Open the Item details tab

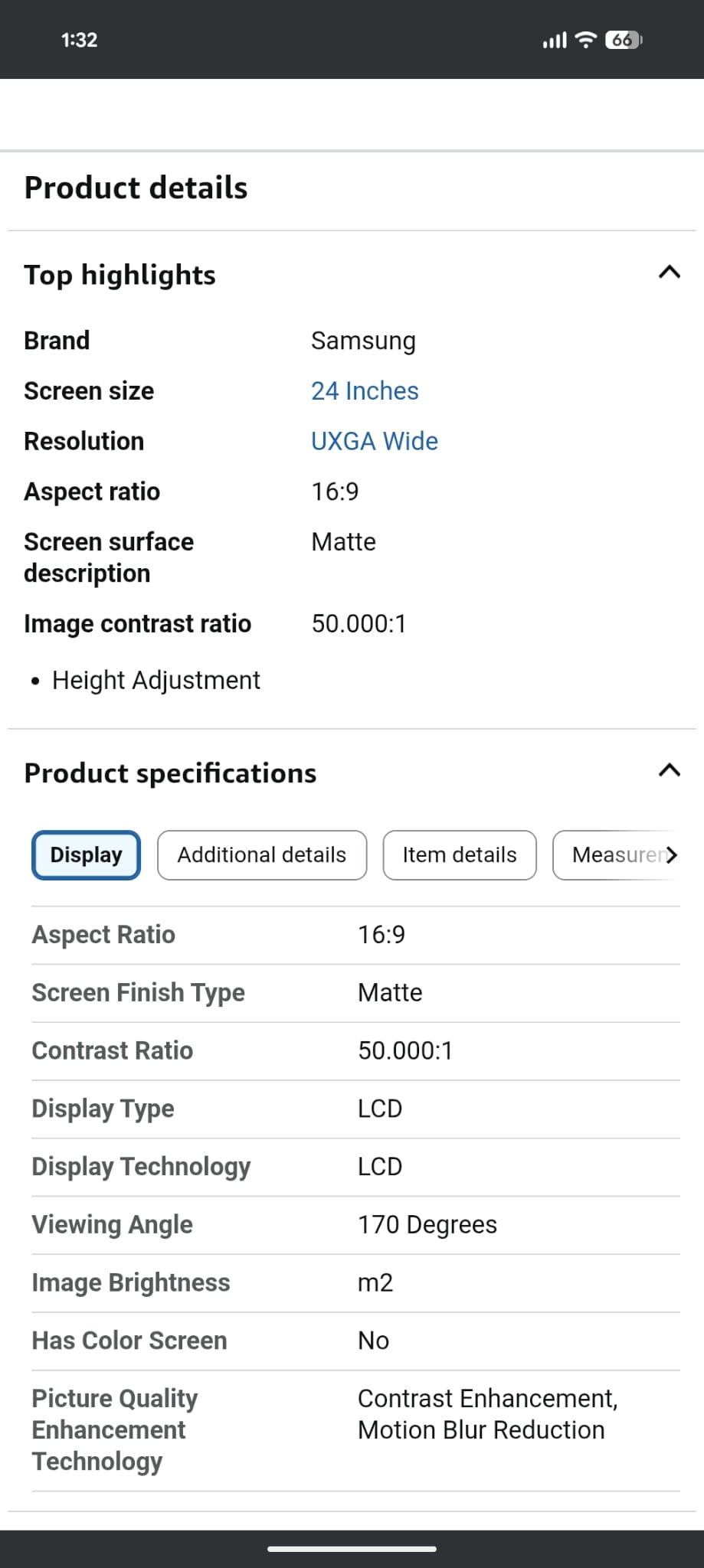pyautogui.click(x=460, y=855)
